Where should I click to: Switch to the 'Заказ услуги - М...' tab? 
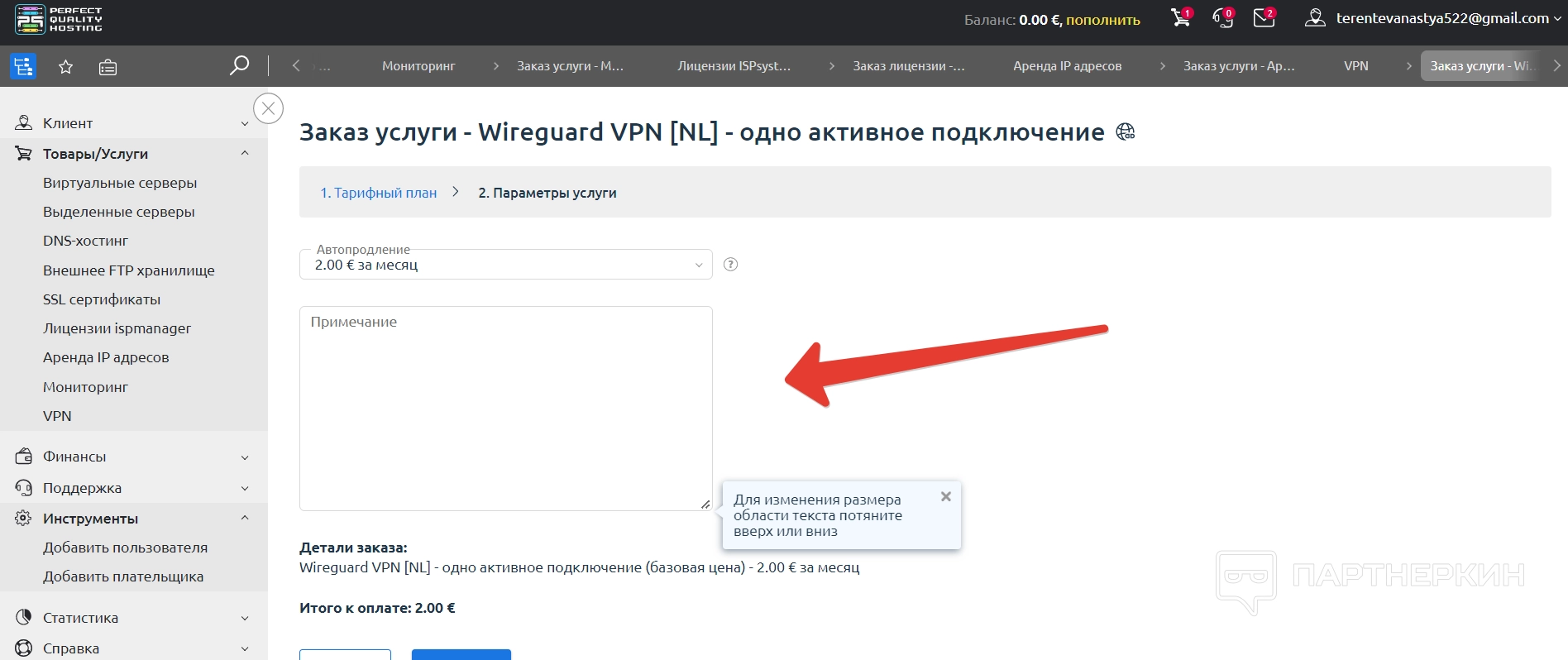(571, 66)
